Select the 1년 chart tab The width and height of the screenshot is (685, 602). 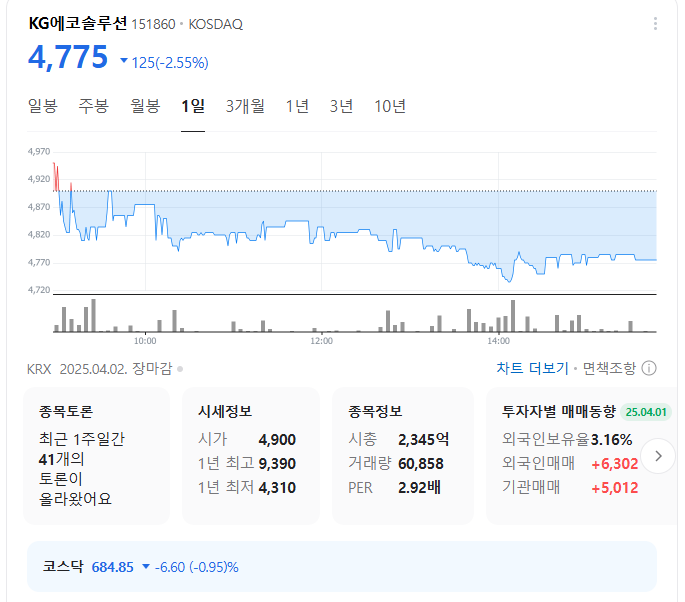click(x=297, y=106)
